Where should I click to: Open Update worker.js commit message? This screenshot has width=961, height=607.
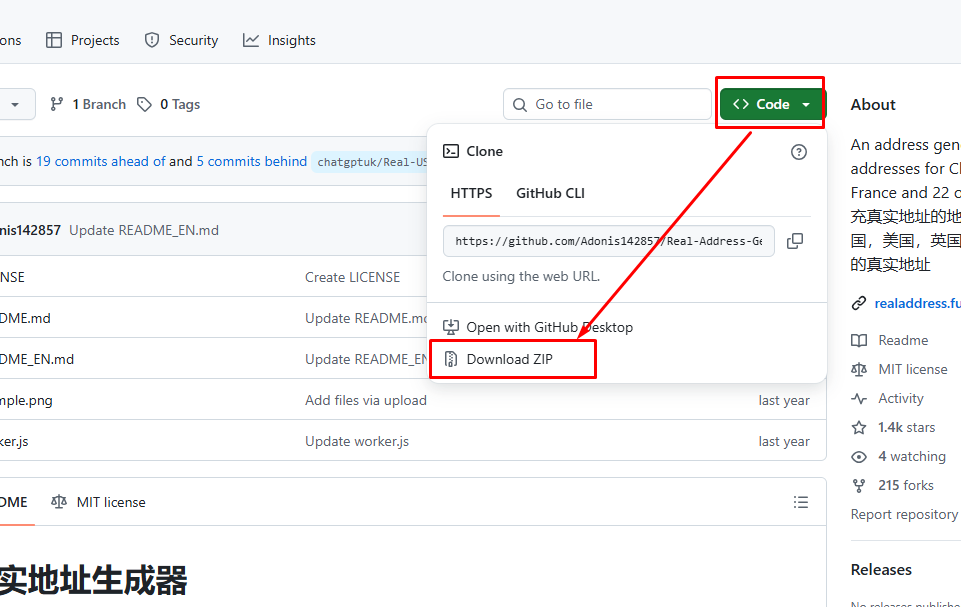(357, 441)
